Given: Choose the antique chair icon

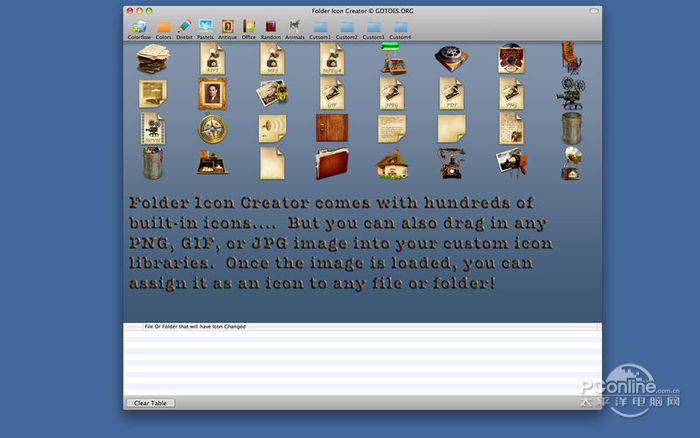Looking at the screenshot, I should [571, 58].
